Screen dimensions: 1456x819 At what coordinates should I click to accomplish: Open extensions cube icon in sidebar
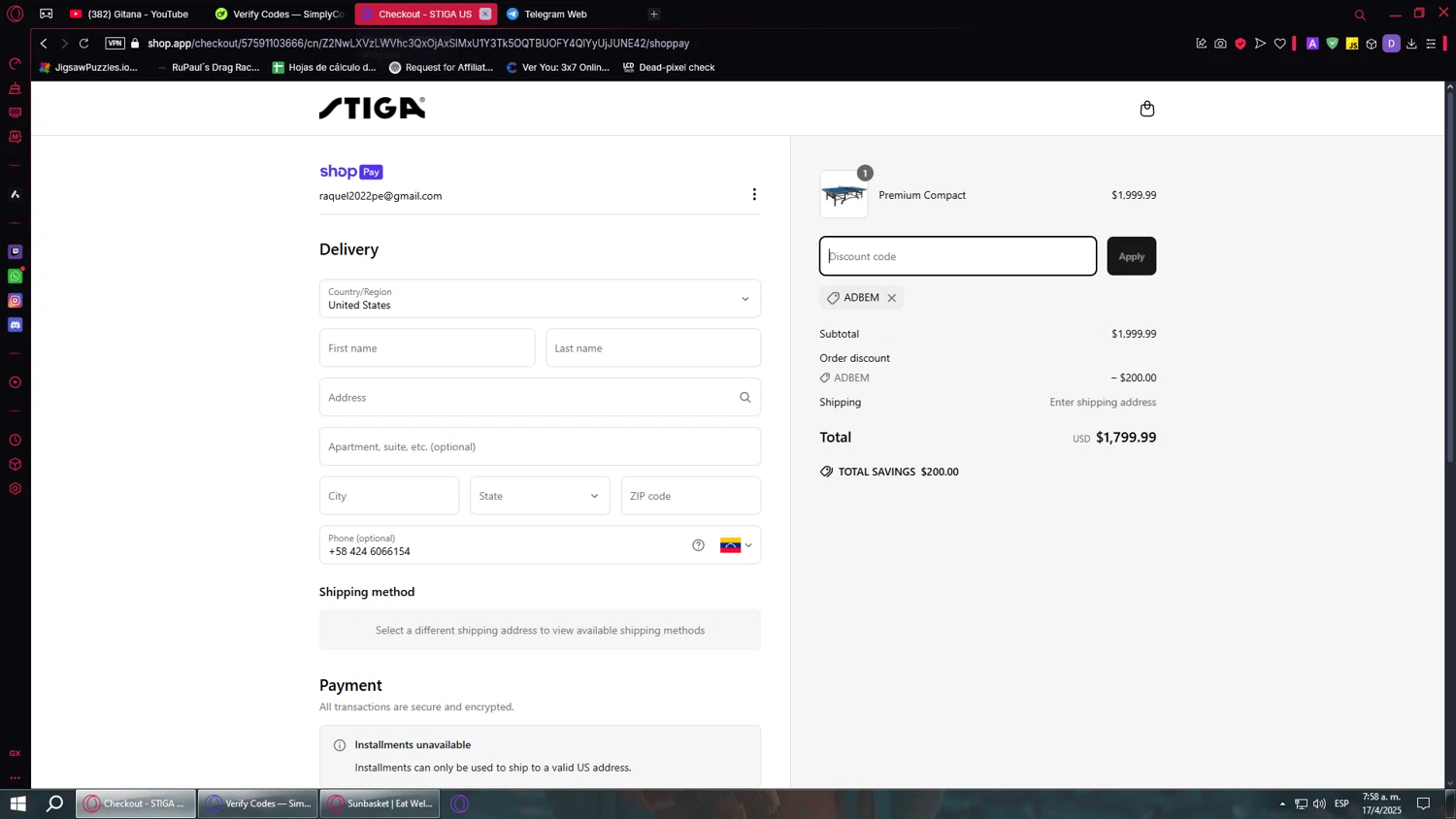(x=15, y=465)
